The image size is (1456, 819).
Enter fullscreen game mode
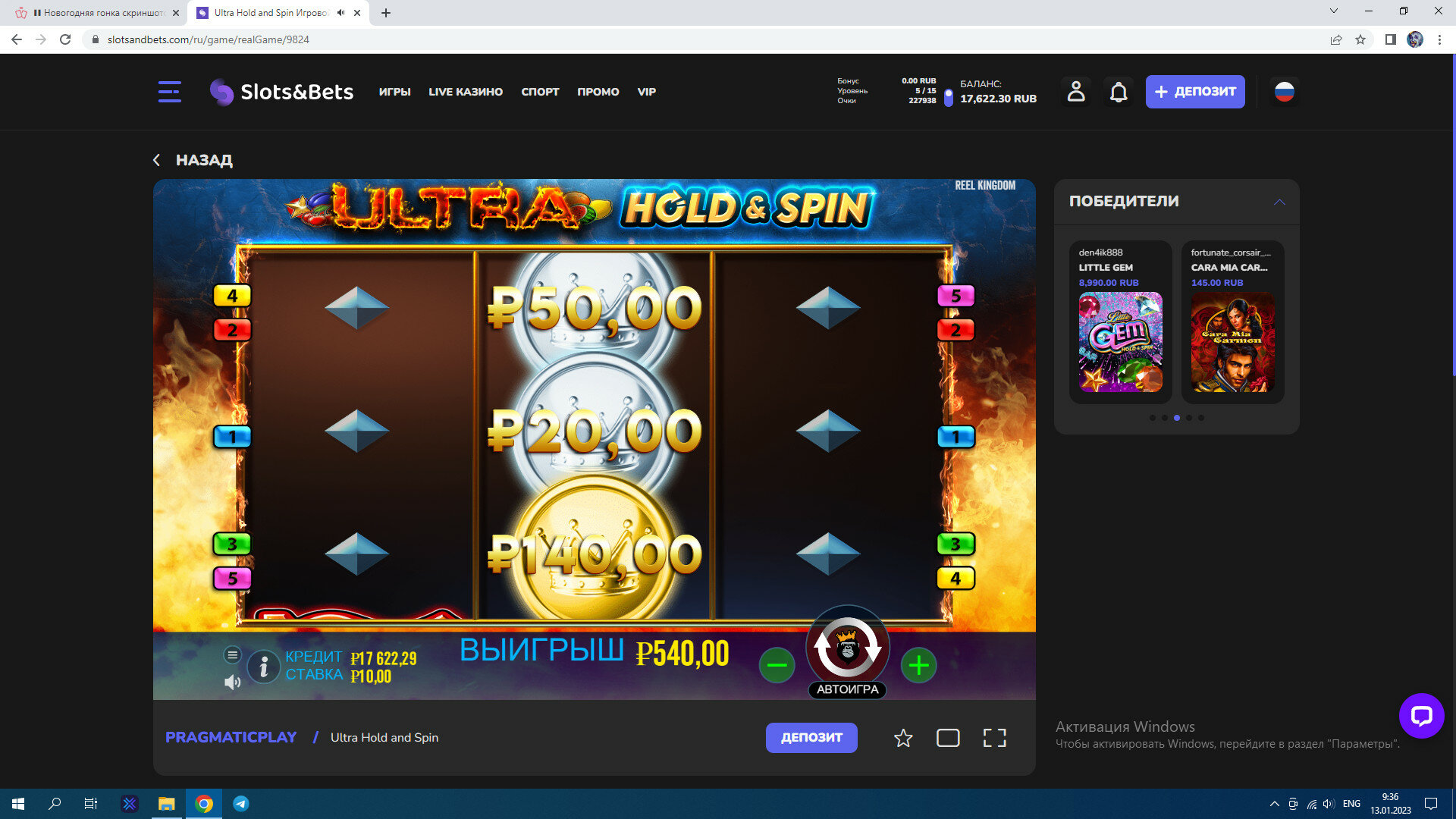point(994,738)
